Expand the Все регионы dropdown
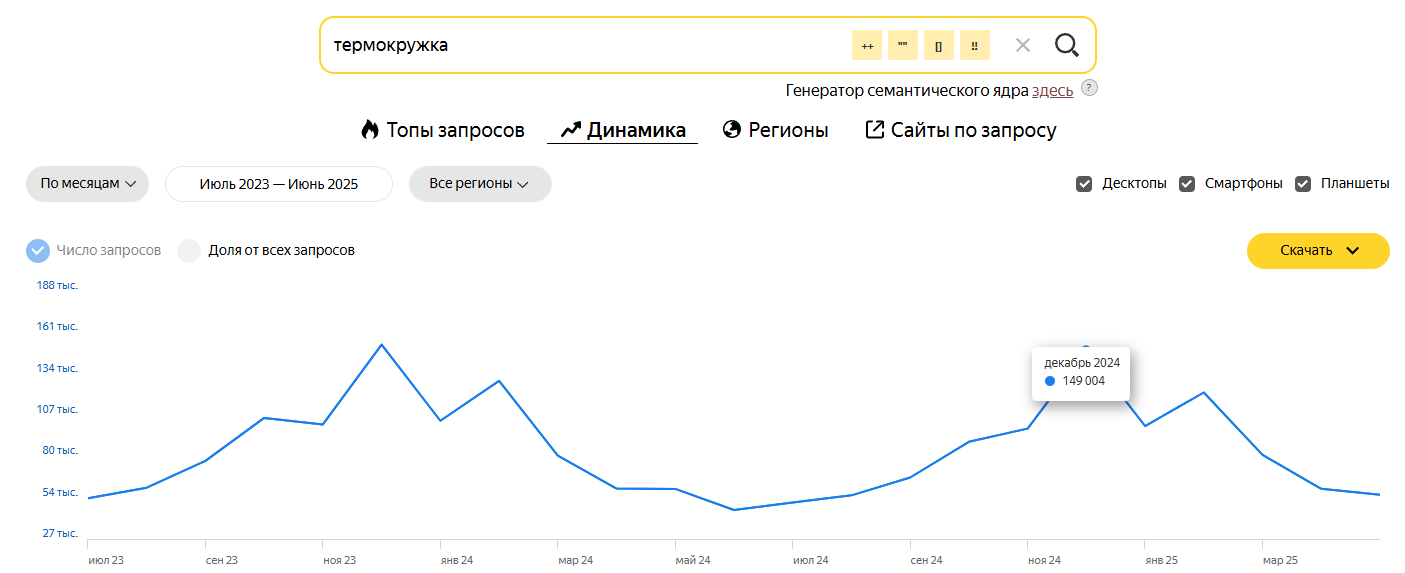Viewport: 1405px width, 573px height. coord(480,184)
